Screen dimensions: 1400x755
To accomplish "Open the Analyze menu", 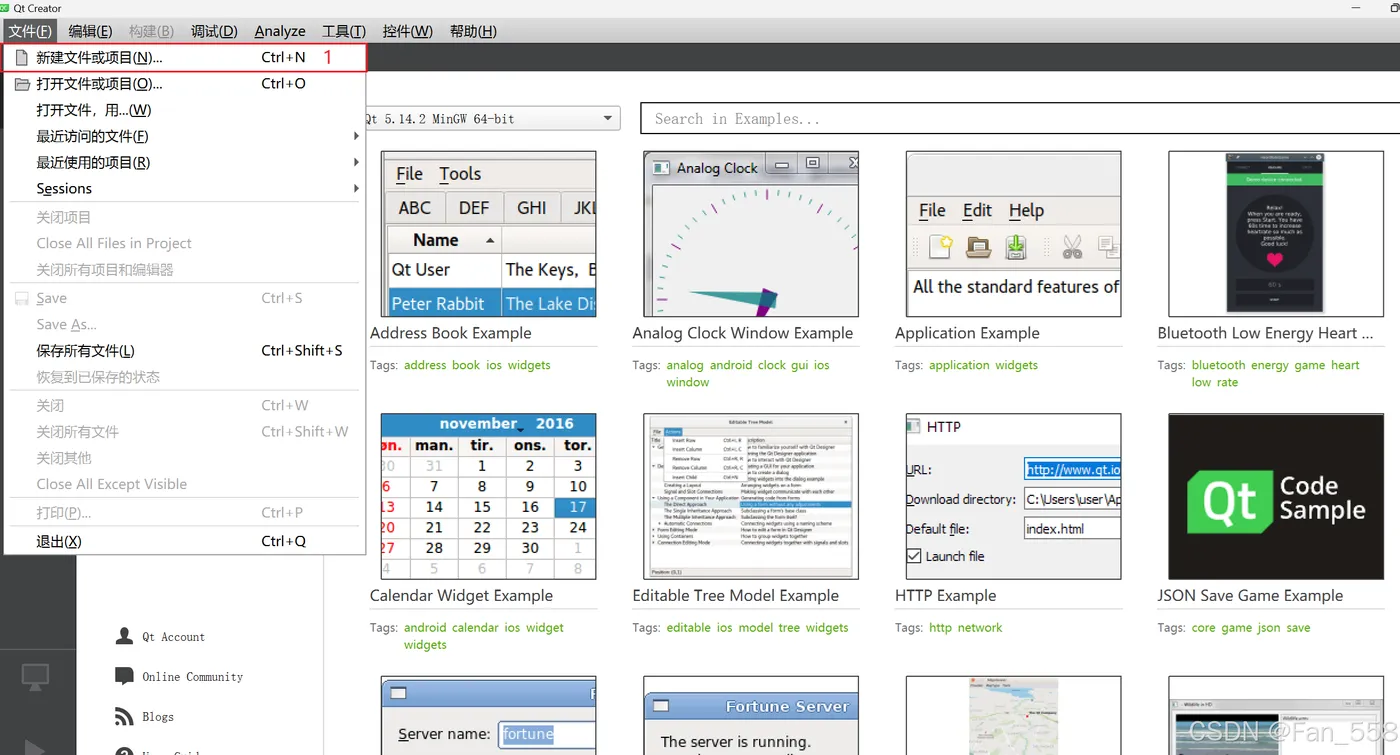I will tap(280, 31).
